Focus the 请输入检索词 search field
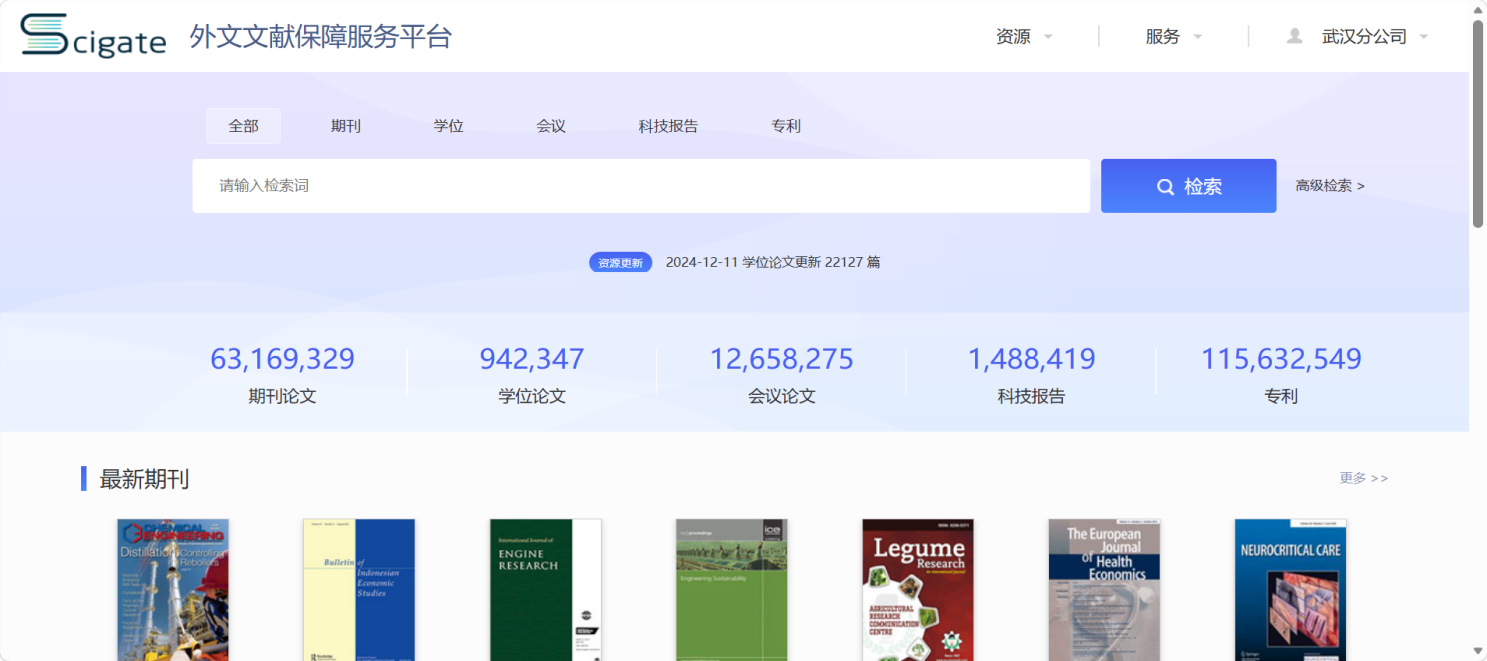The height and width of the screenshot is (661, 1487). [641, 186]
